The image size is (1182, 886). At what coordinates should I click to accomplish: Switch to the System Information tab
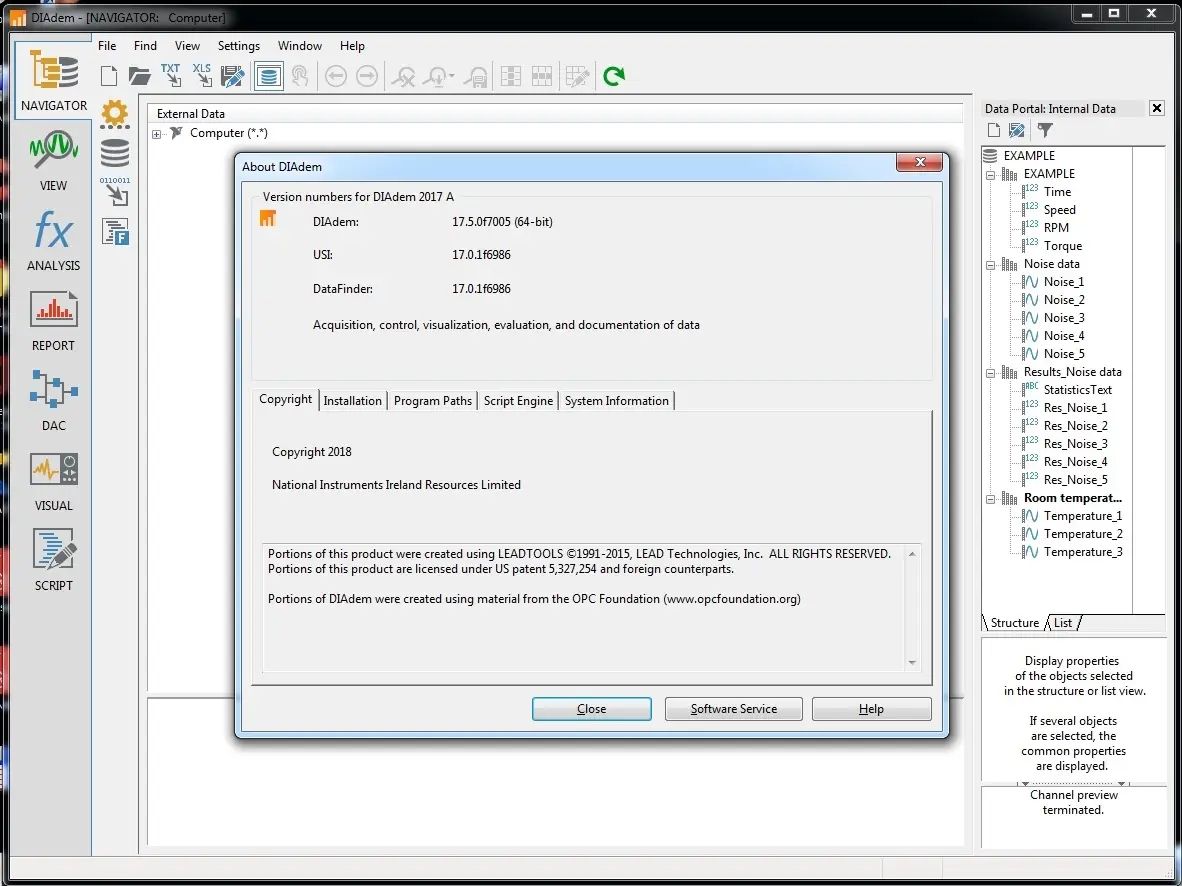coord(617,401)
